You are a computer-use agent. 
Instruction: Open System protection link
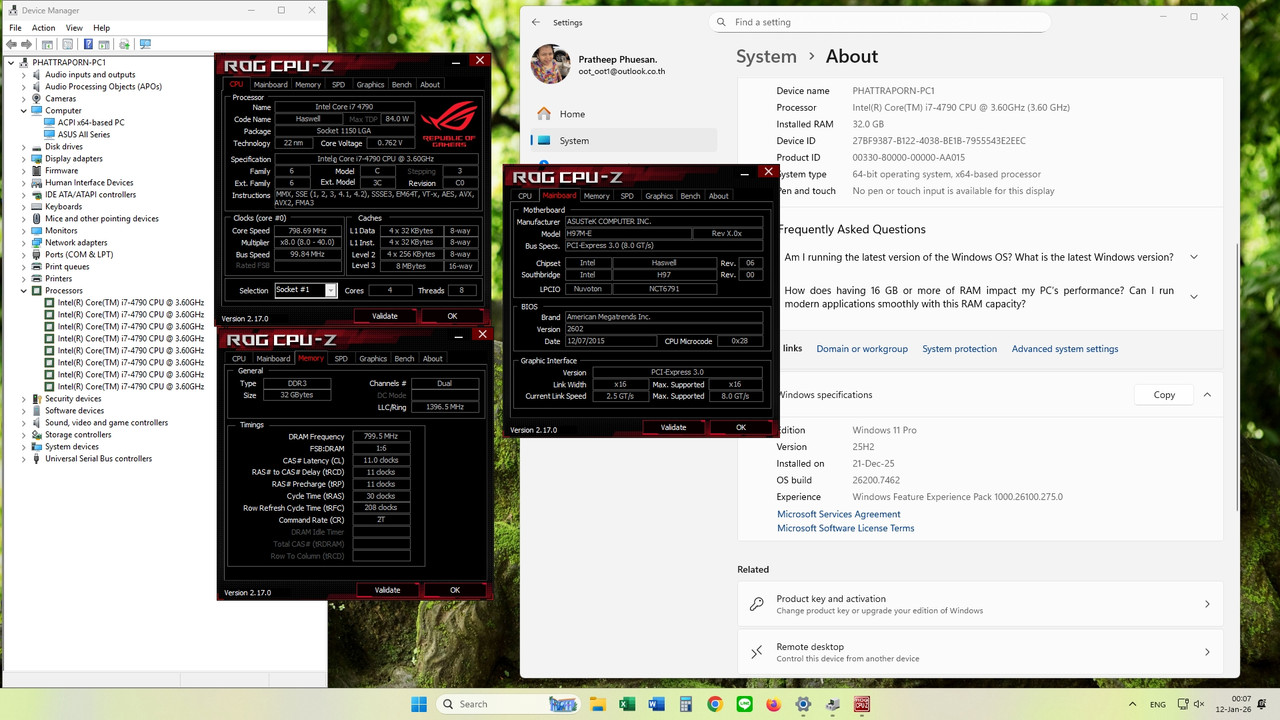pyautogui.click(x=959, y=349)
